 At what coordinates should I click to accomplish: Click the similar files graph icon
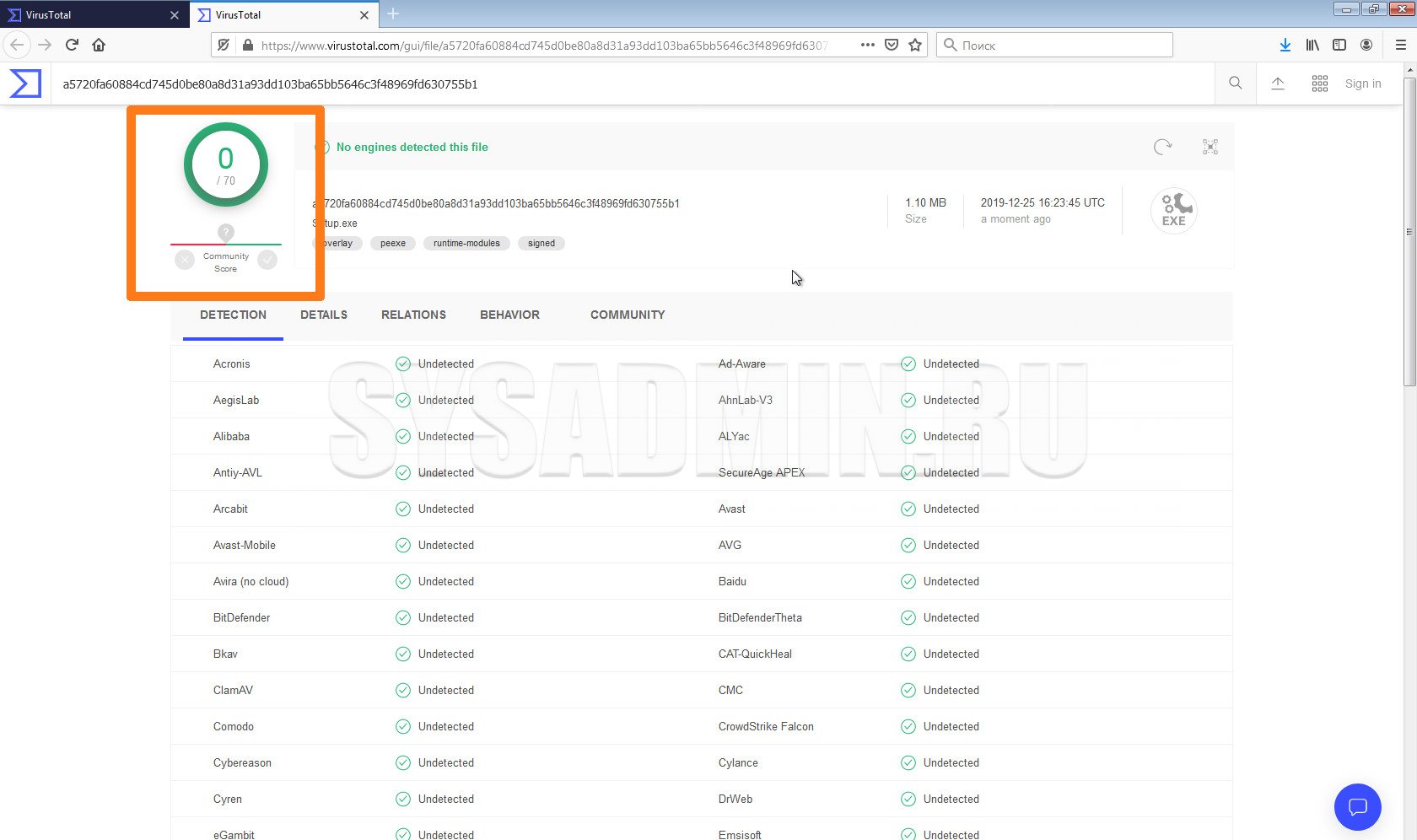[1210, 147]
